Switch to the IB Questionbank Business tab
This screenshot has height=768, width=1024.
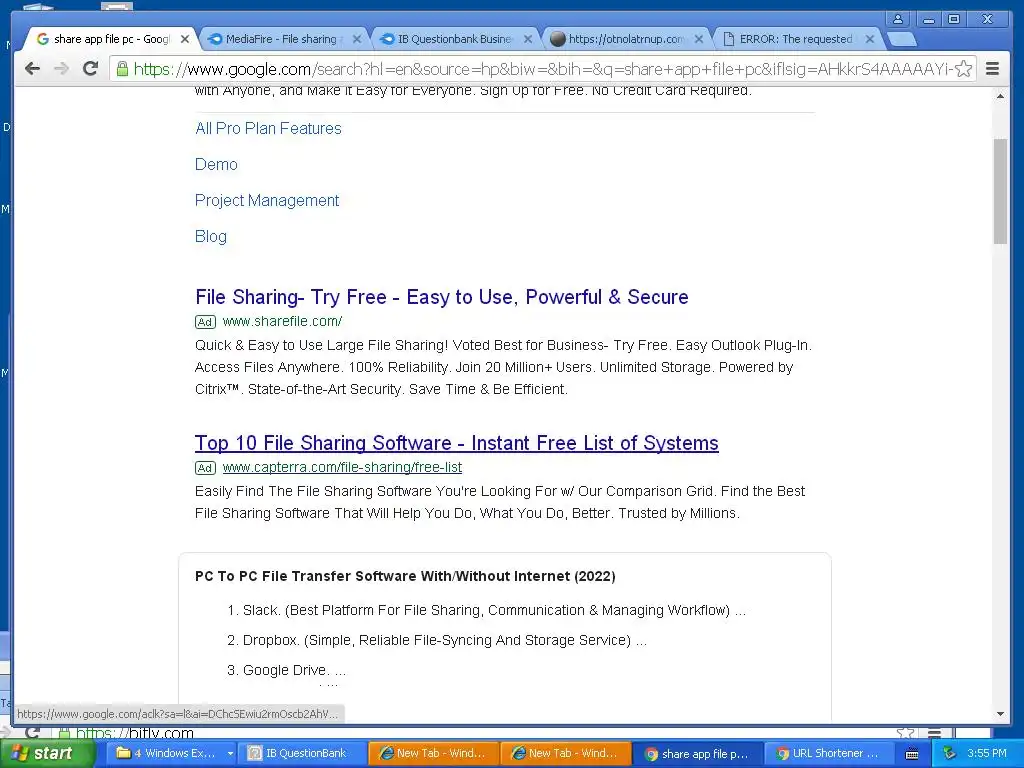454,39
